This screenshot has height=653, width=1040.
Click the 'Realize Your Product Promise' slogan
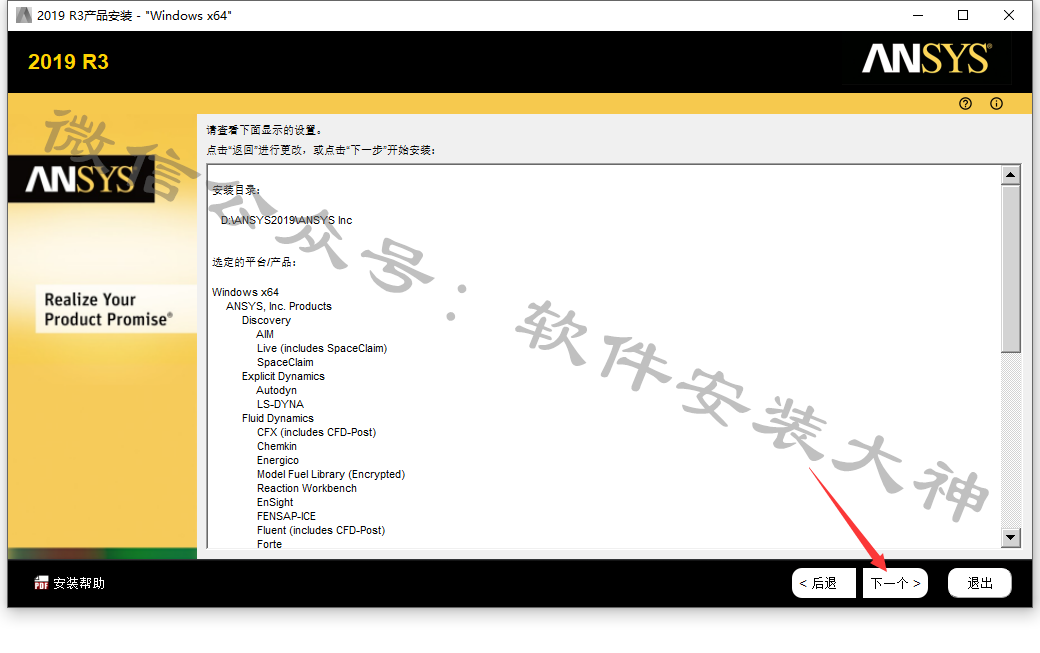coord(109,310)
